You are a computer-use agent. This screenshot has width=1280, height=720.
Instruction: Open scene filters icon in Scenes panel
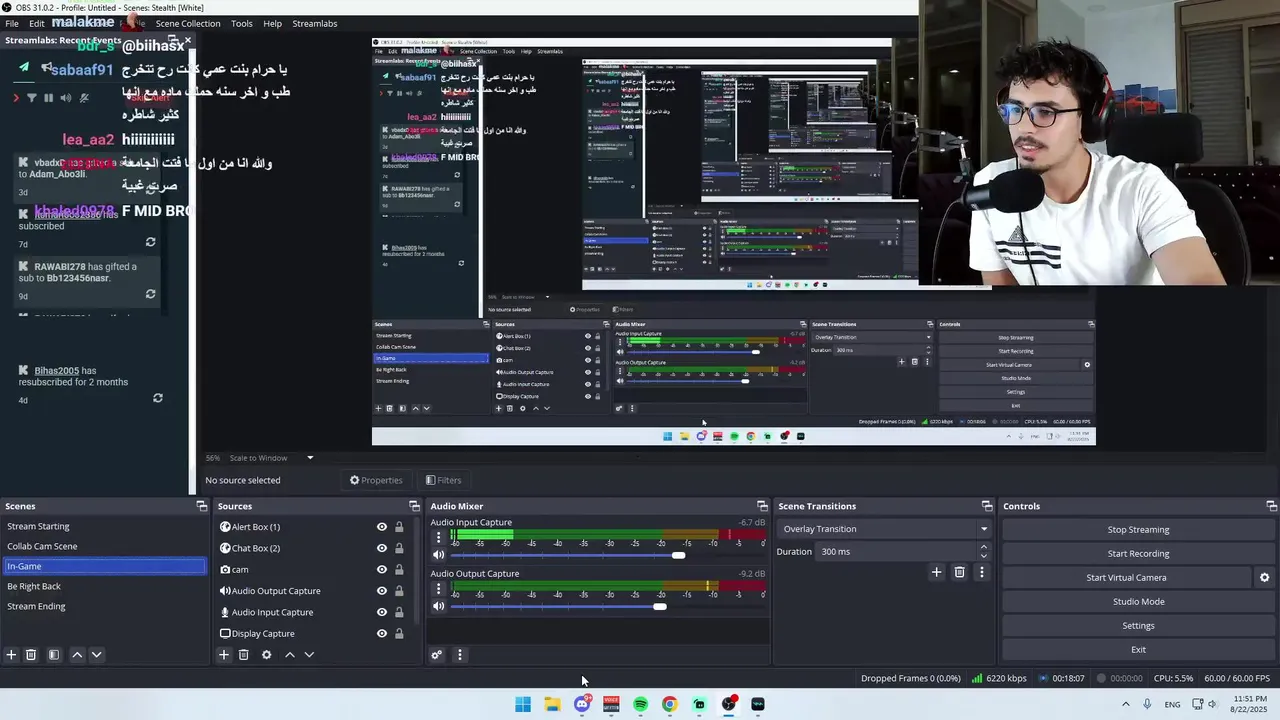click(x=54, y=655)
